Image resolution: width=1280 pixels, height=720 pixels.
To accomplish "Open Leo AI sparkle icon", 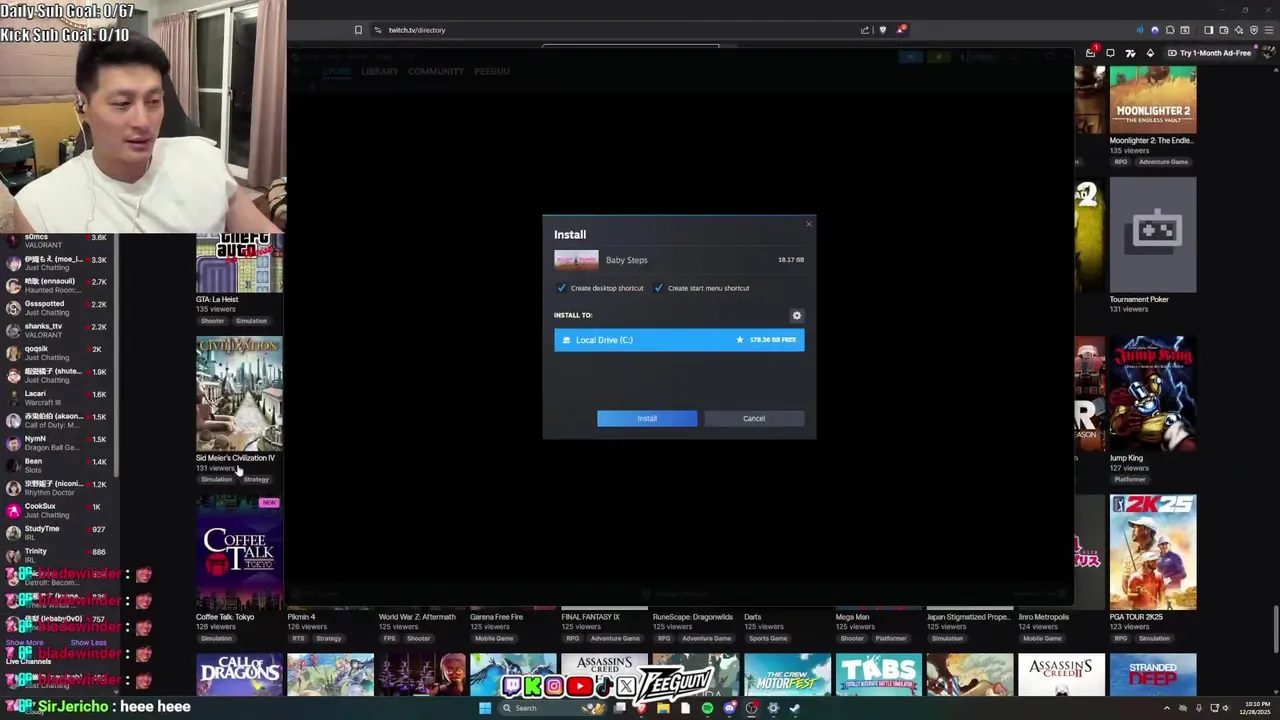I will coord(1239,30).
